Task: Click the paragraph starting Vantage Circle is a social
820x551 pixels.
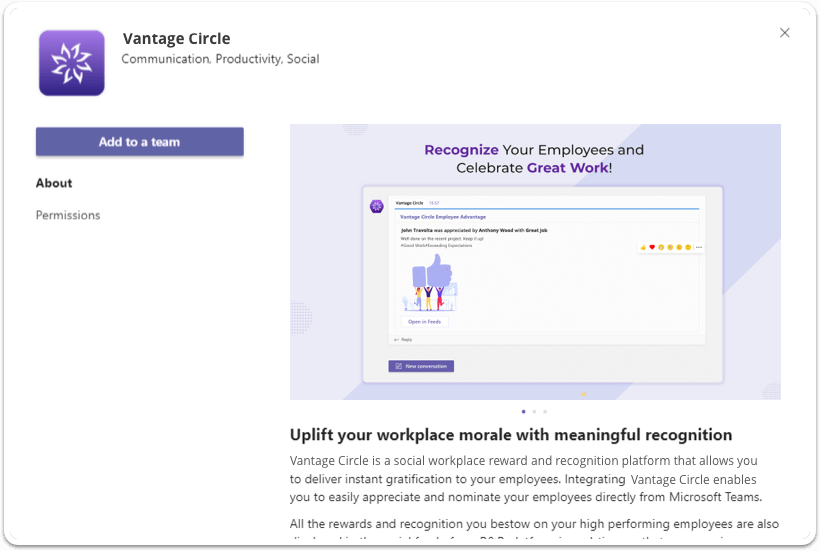Action: pos(526,479)
